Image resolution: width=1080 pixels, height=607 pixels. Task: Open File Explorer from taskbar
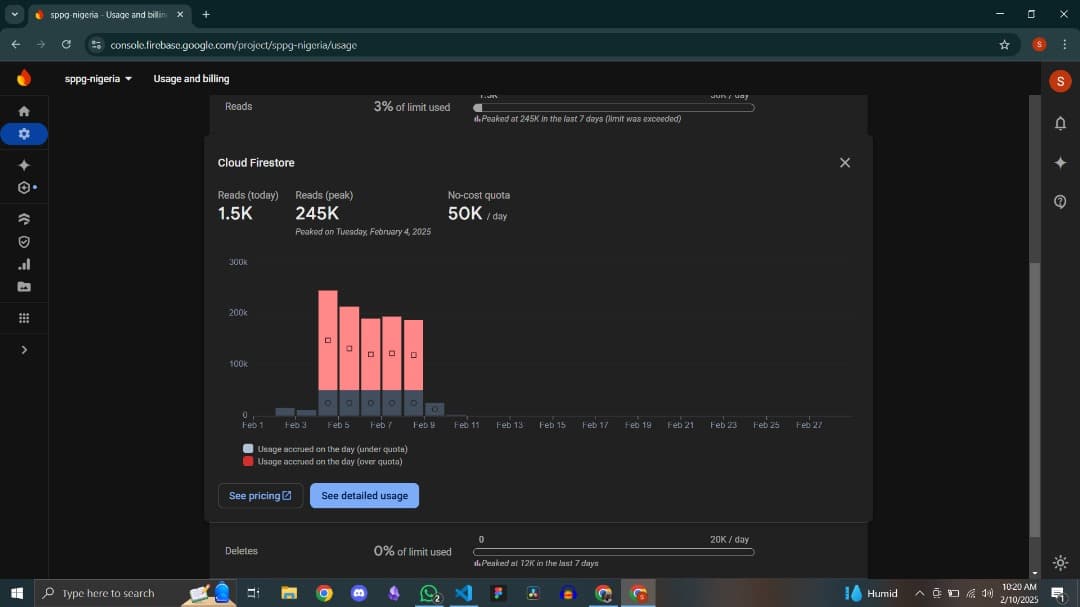(289, 593)
